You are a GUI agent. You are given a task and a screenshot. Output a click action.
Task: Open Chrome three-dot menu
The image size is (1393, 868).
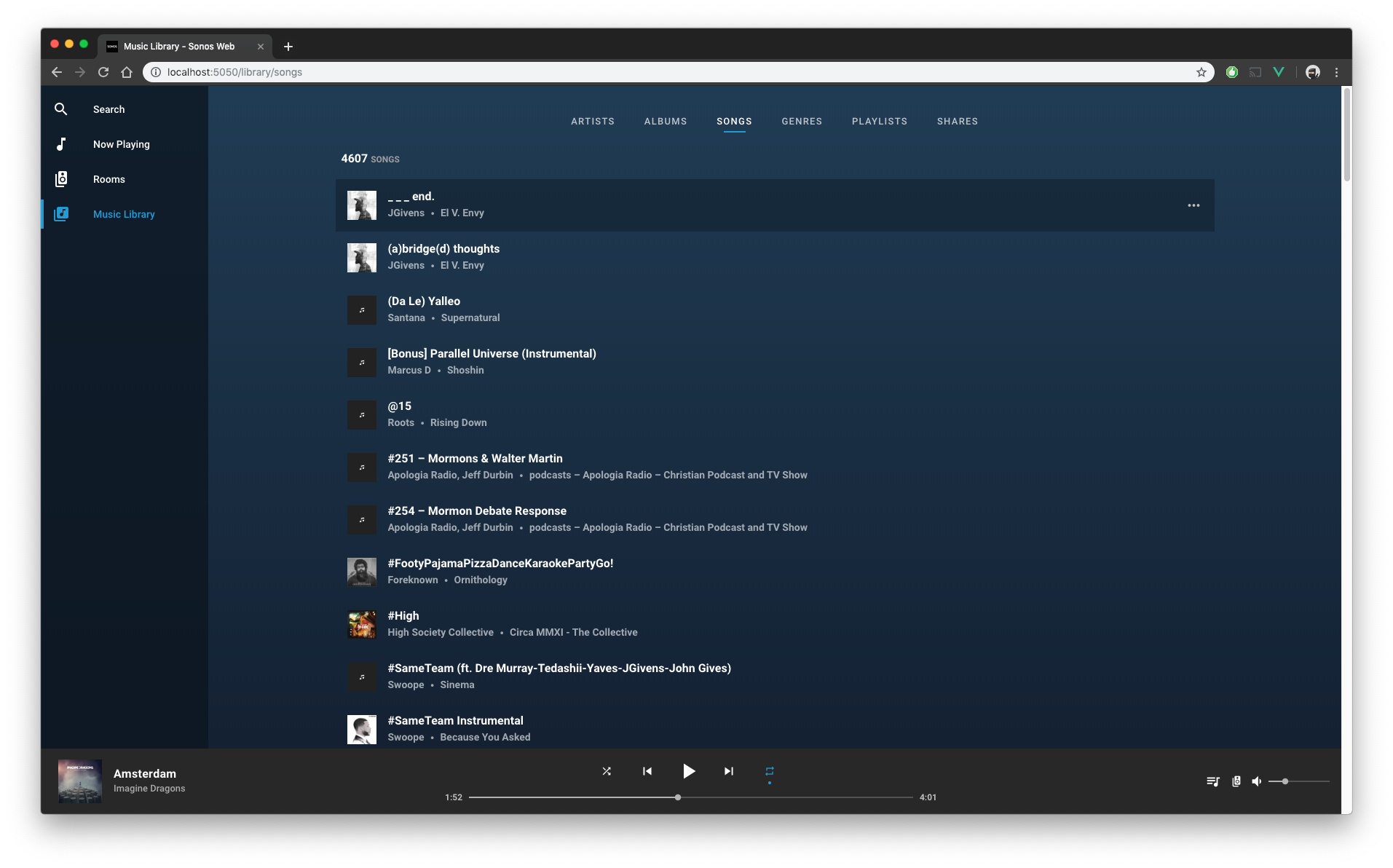[x=1336, y=72]
